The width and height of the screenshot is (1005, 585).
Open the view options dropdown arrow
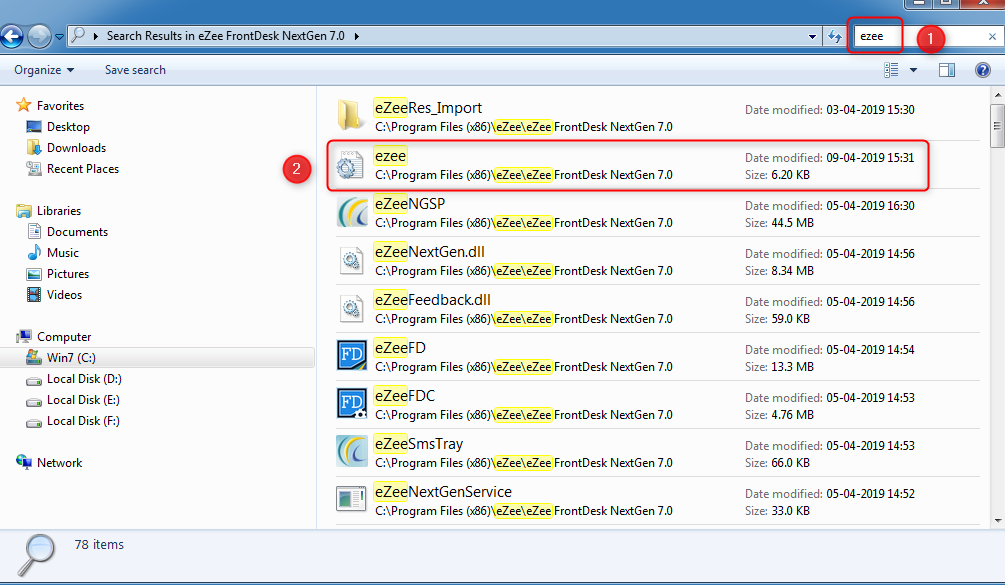913,70
